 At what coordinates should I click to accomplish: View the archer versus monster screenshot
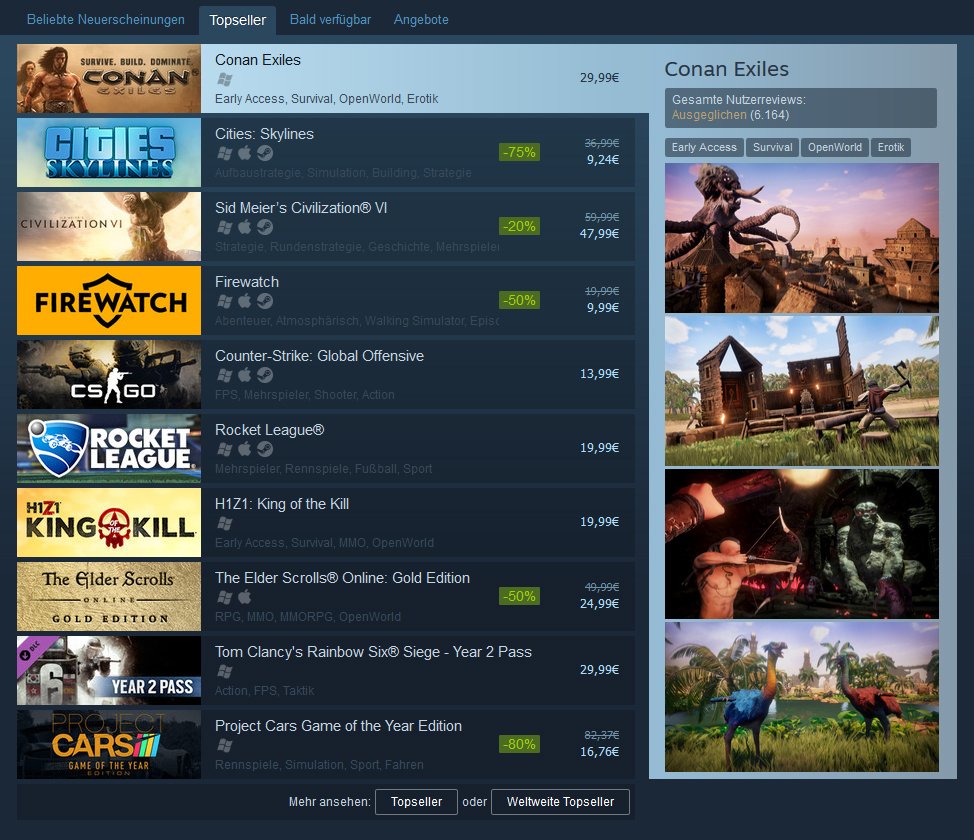pos(801,544)
